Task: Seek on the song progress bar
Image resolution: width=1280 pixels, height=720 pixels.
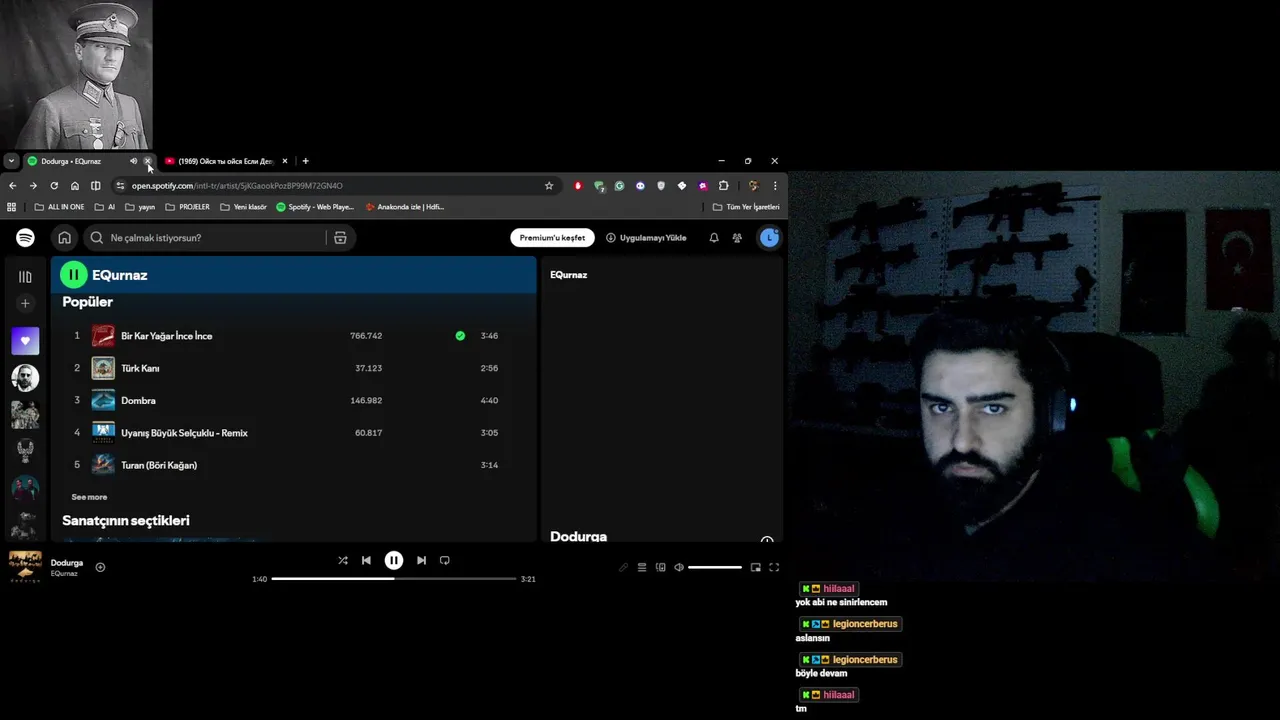Action: pos(394,579)
